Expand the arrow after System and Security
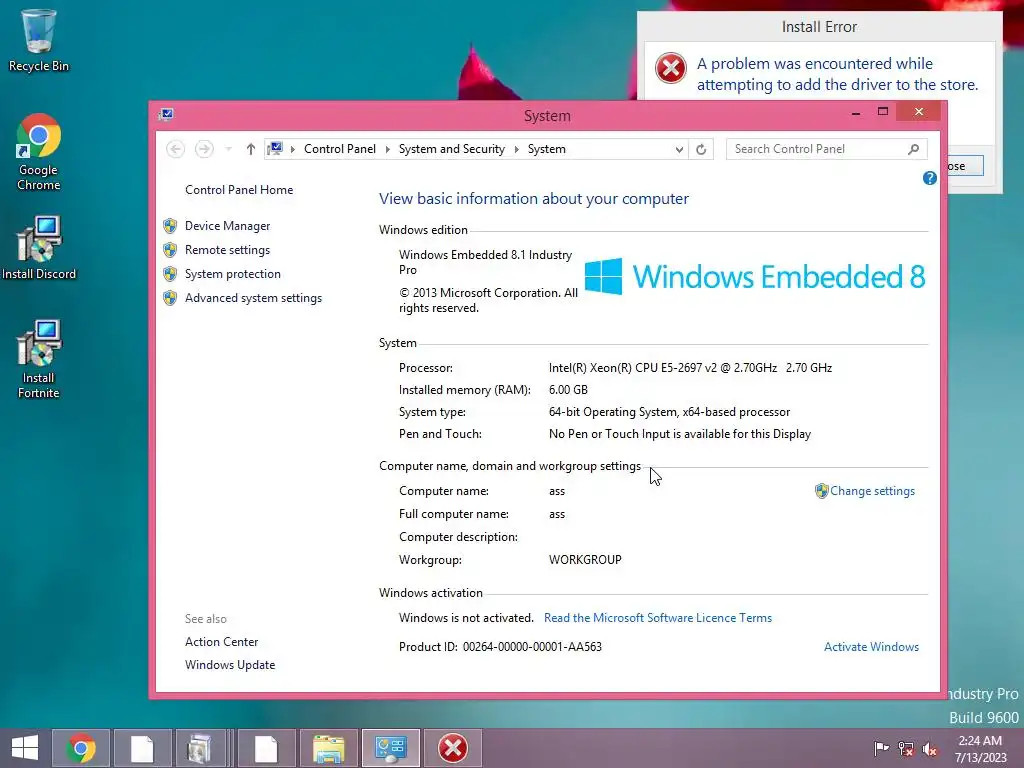 click(516, 149)
